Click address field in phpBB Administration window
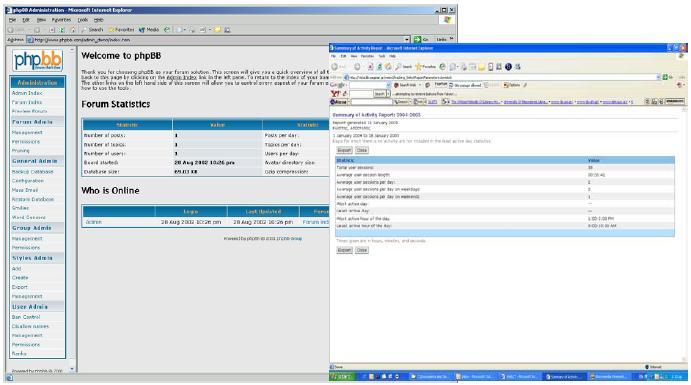Image resolution: width=691 pixels, height=385 pixels. coord(219,39)
